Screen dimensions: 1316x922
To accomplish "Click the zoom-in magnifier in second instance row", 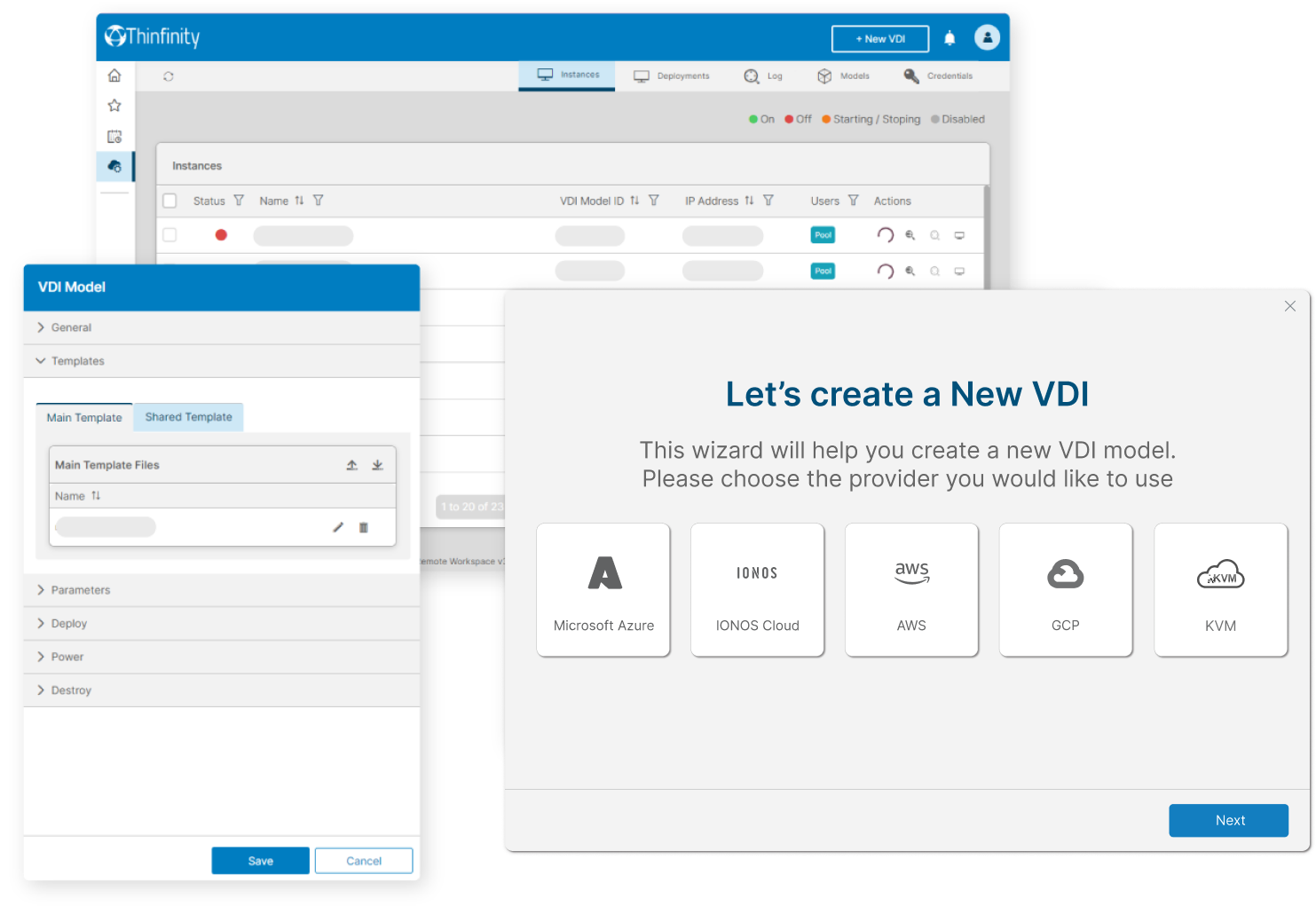I will pos(910,272).
